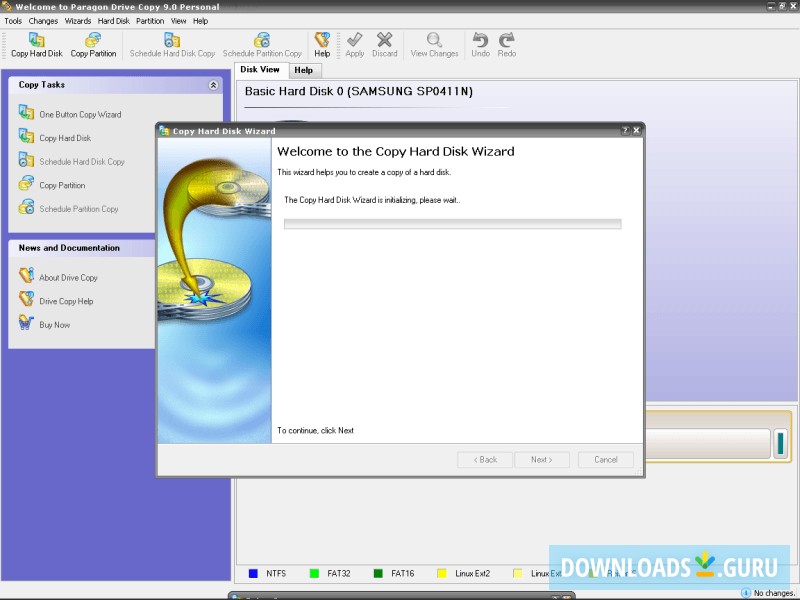
Task: Open the Wizards menu
Action: tap(78, 20)
